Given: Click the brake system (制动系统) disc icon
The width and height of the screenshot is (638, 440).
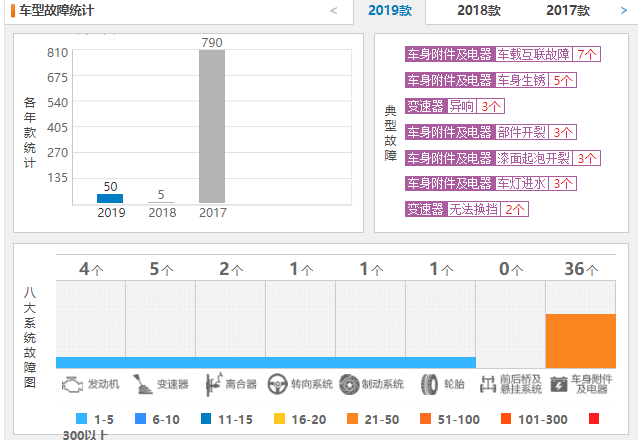Looking at the screenshot, I should [x=349, y=384].
